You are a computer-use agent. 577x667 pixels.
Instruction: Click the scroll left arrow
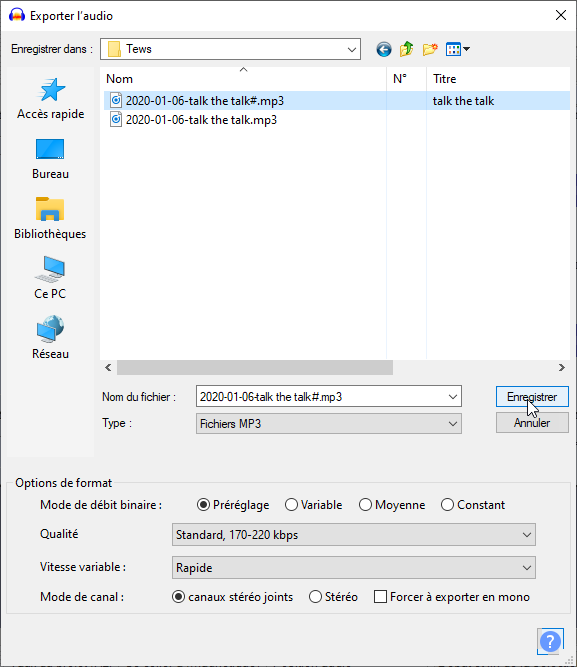(108, 368)
